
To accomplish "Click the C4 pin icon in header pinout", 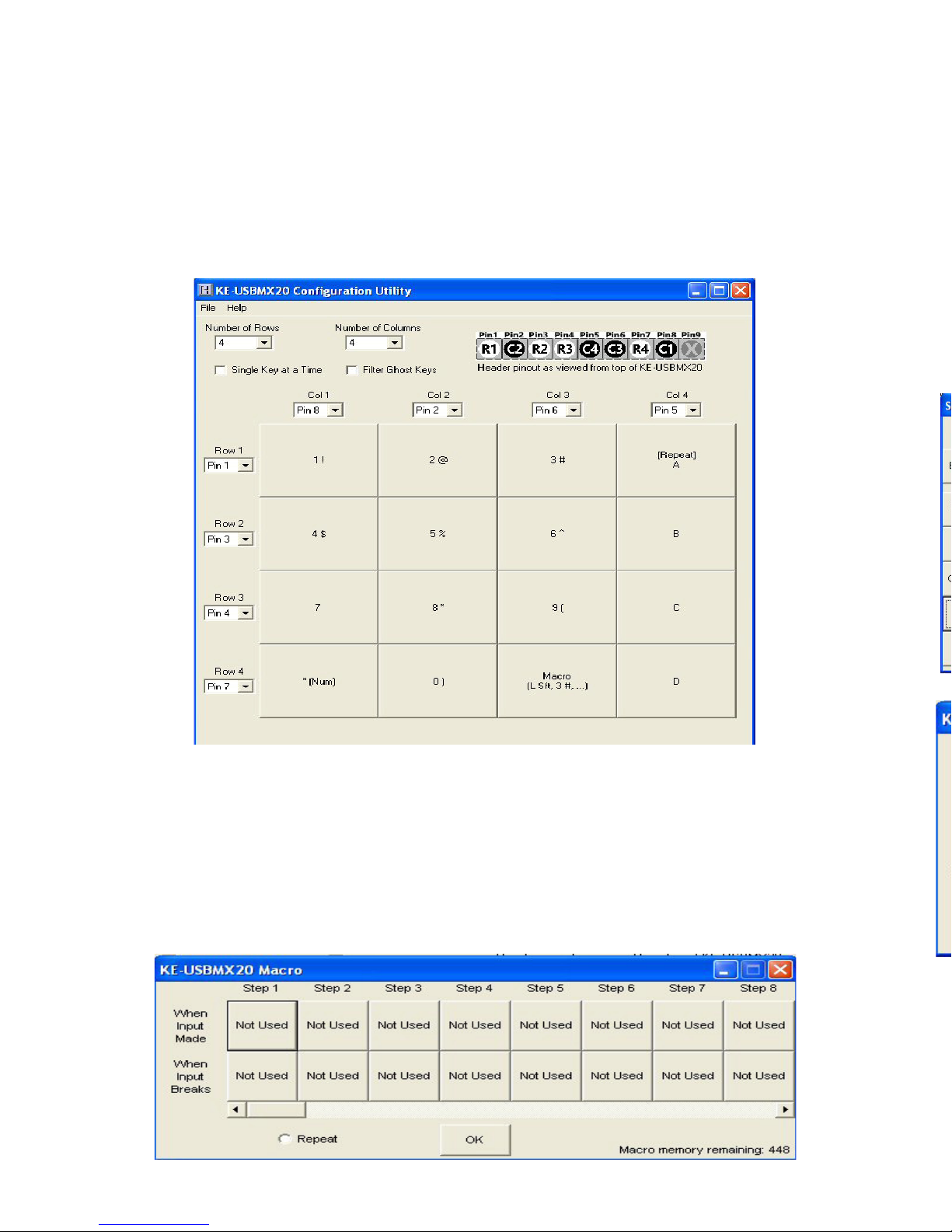I will click(590, 349).
